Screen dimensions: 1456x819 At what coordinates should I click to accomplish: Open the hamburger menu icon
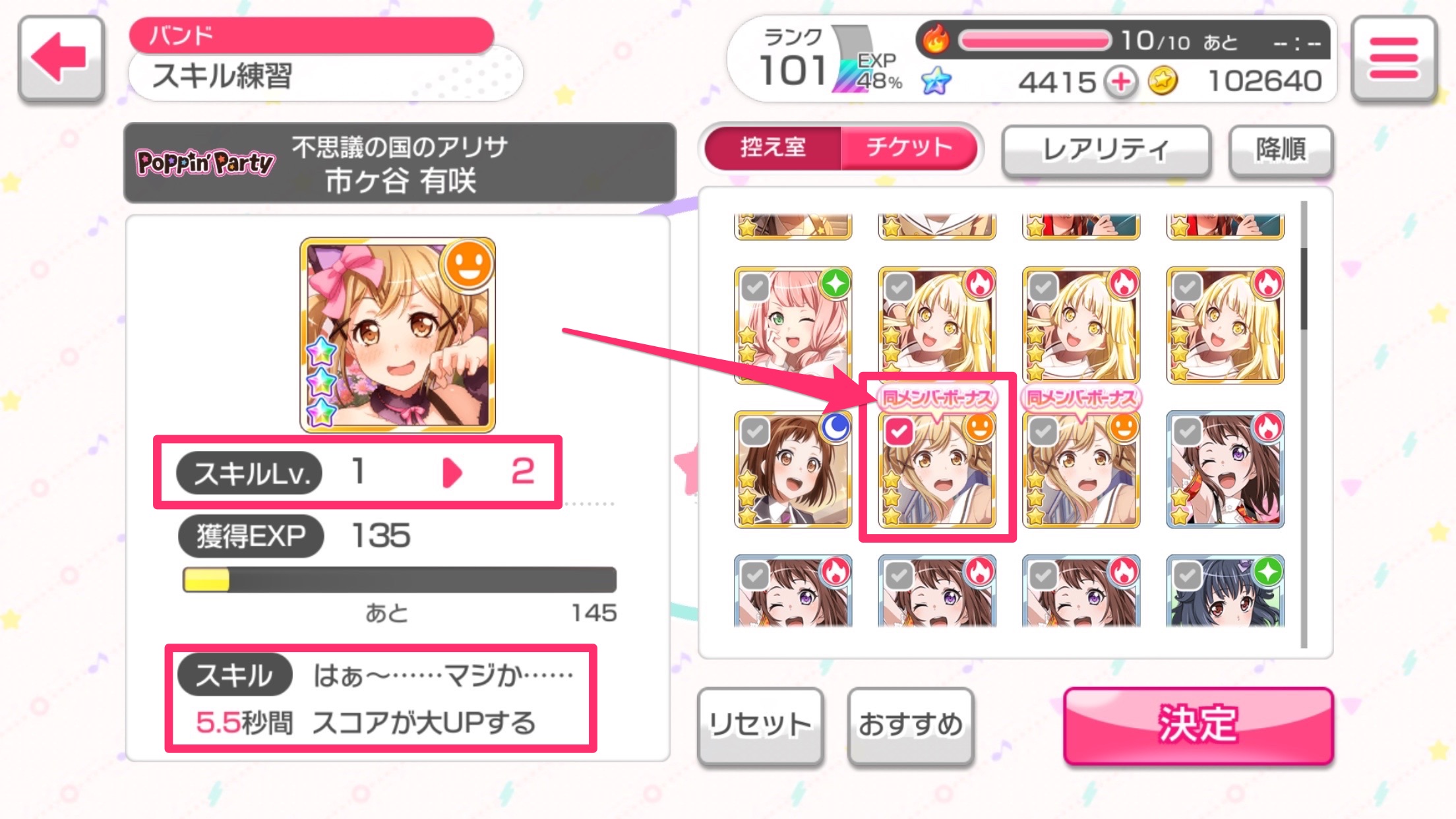[1393, 58]
